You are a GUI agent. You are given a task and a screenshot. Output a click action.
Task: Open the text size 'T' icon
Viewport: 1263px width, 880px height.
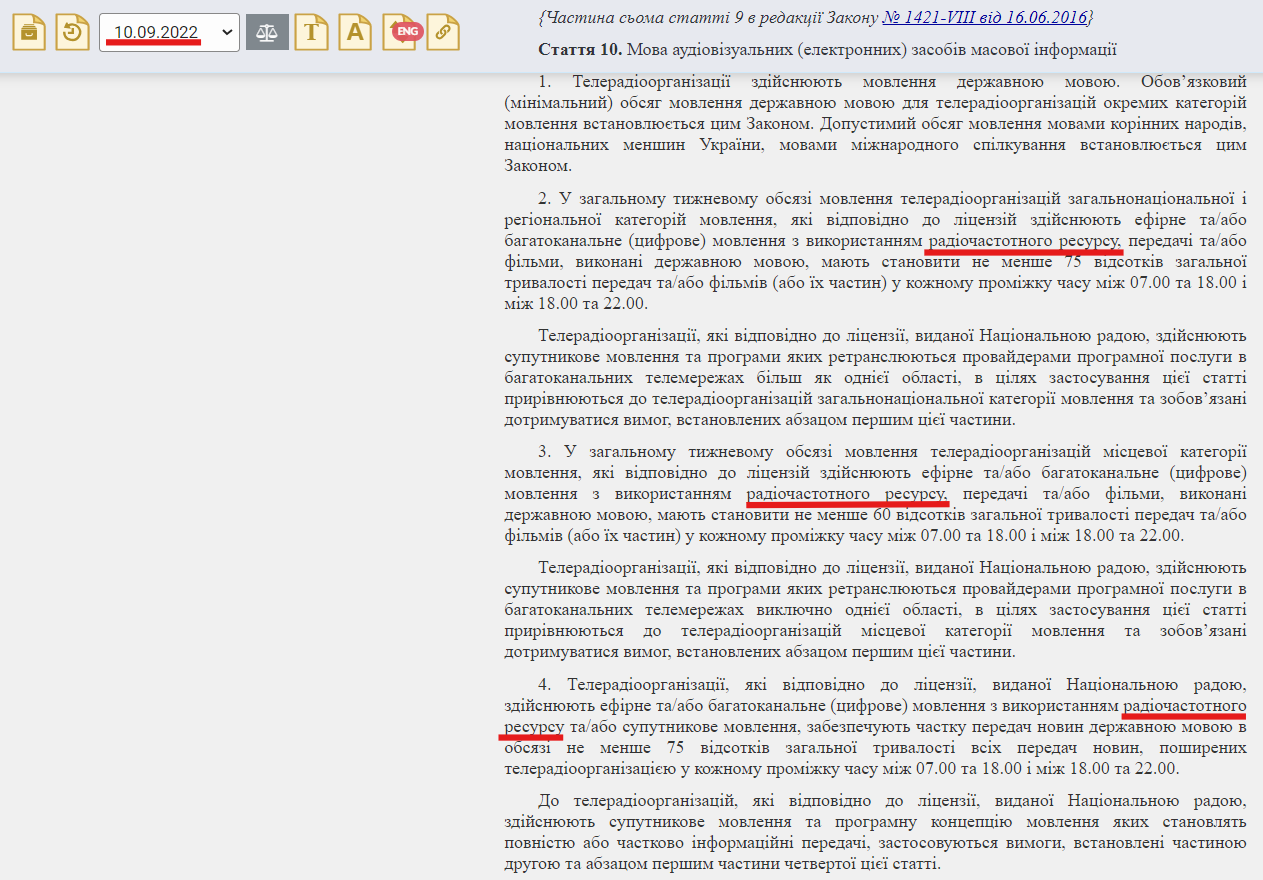[313, 31]
